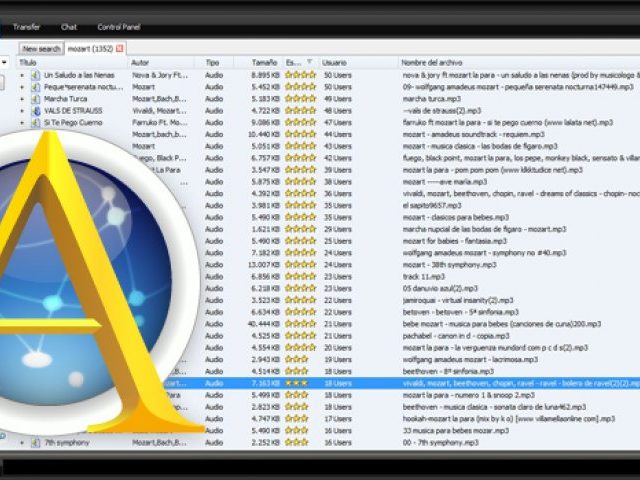
Task: Click audio file icon for Un Saludo a las Nenas
Action: pos(36,75)
